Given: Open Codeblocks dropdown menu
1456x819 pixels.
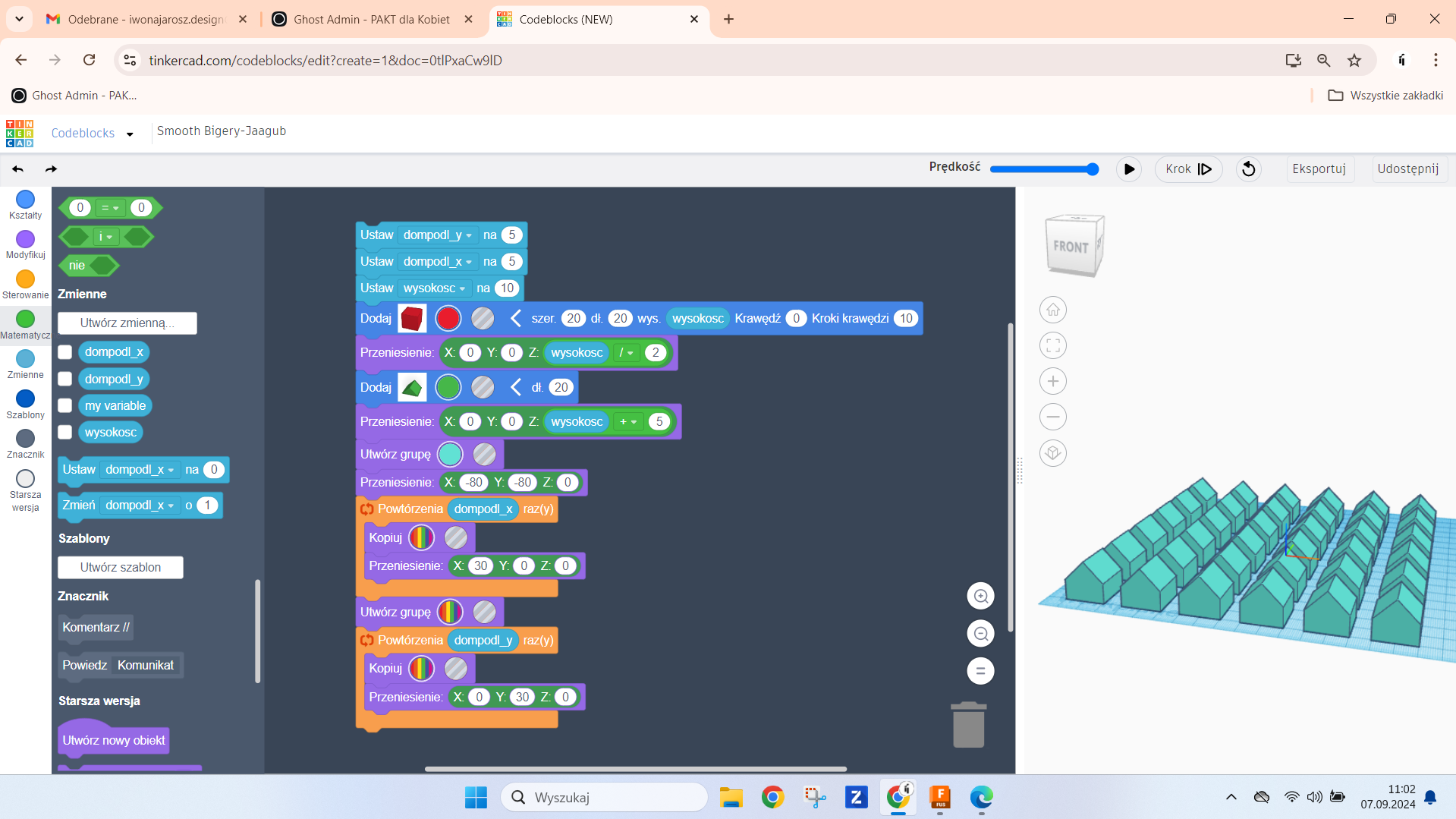Looking at the screenshot, I should coord(130,134).
